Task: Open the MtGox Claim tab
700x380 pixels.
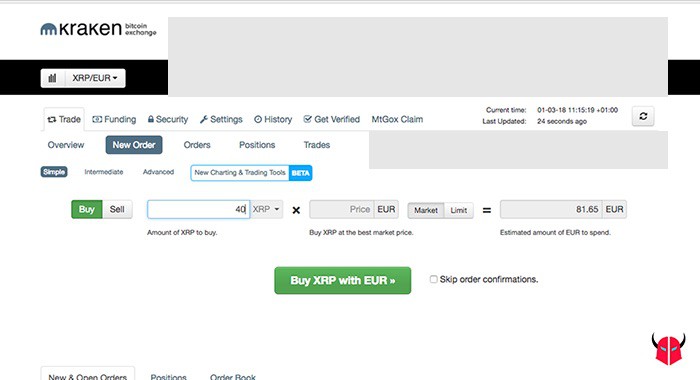Action: (x=397, y=119)
